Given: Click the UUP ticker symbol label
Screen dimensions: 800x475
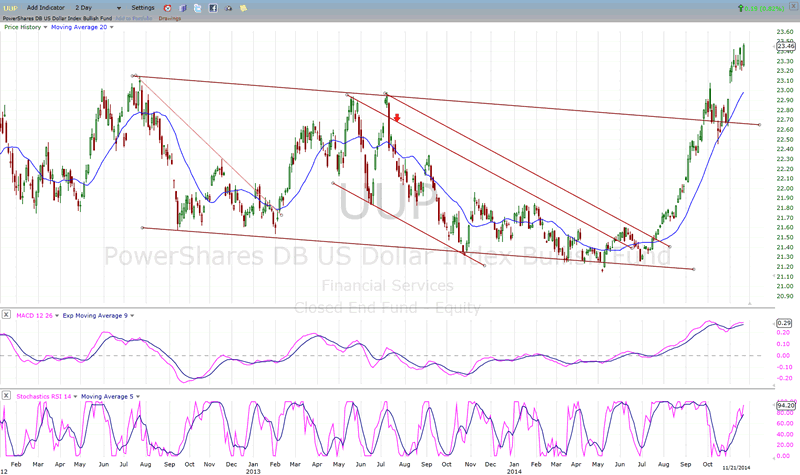Looking at the screenshot, I should point(10,8).
